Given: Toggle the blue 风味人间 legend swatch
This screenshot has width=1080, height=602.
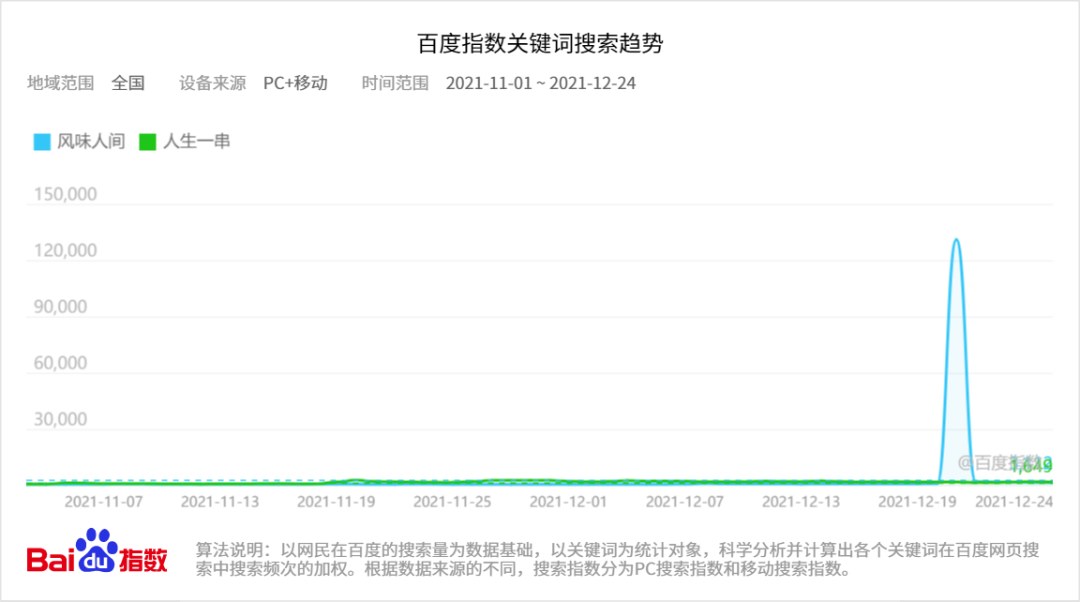Looking at the screenshot, I should coord(42,142).
